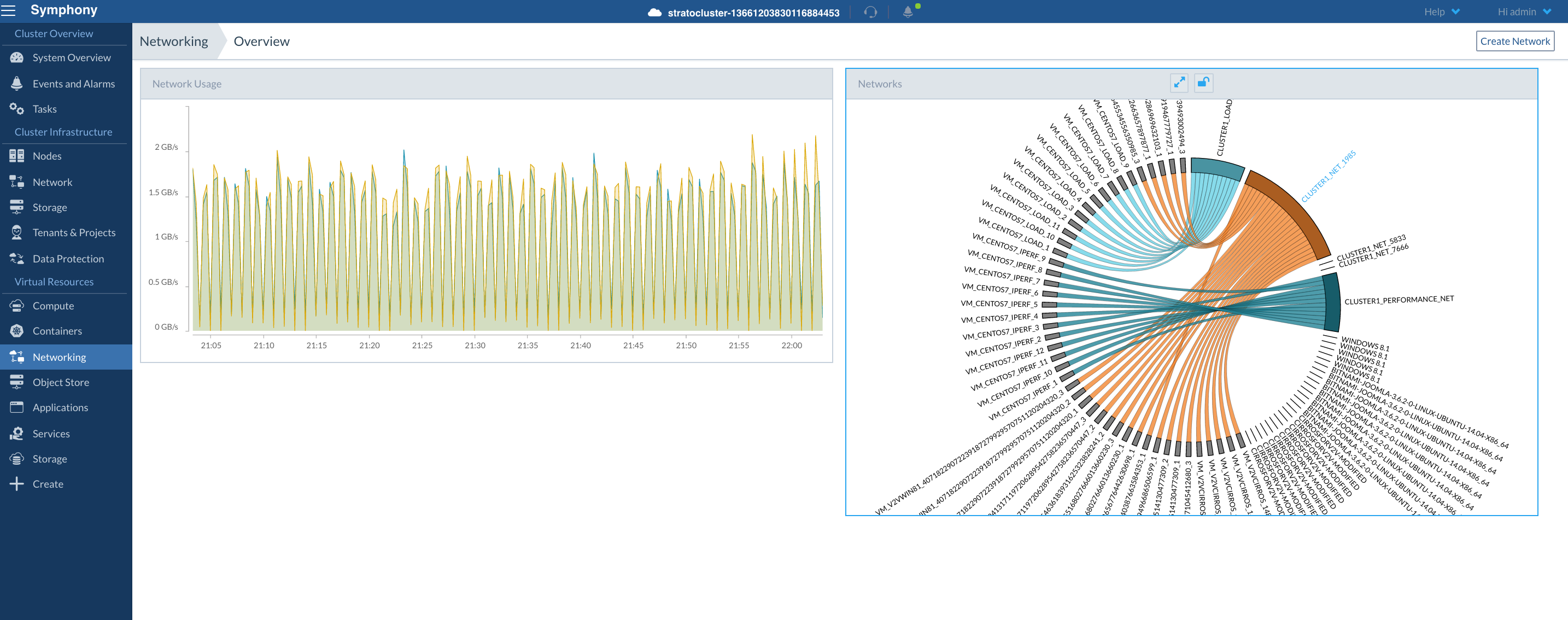Click the Create Network button

point(1514,42)
